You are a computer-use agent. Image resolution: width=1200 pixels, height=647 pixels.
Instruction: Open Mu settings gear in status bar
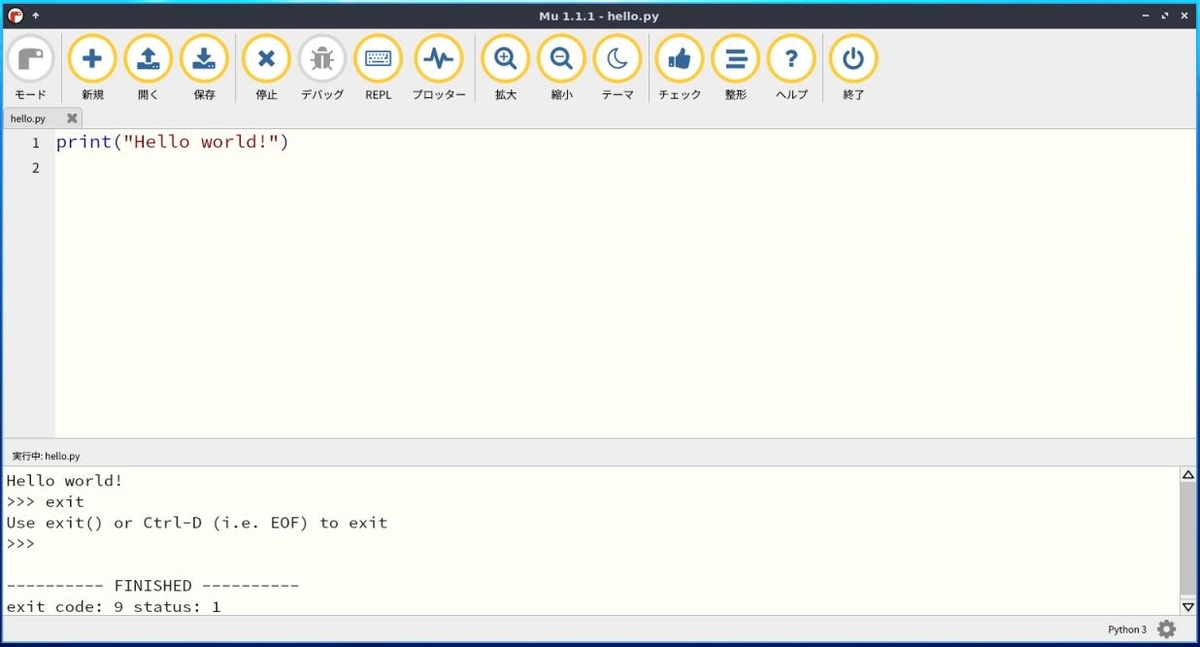click(1166, 629)
